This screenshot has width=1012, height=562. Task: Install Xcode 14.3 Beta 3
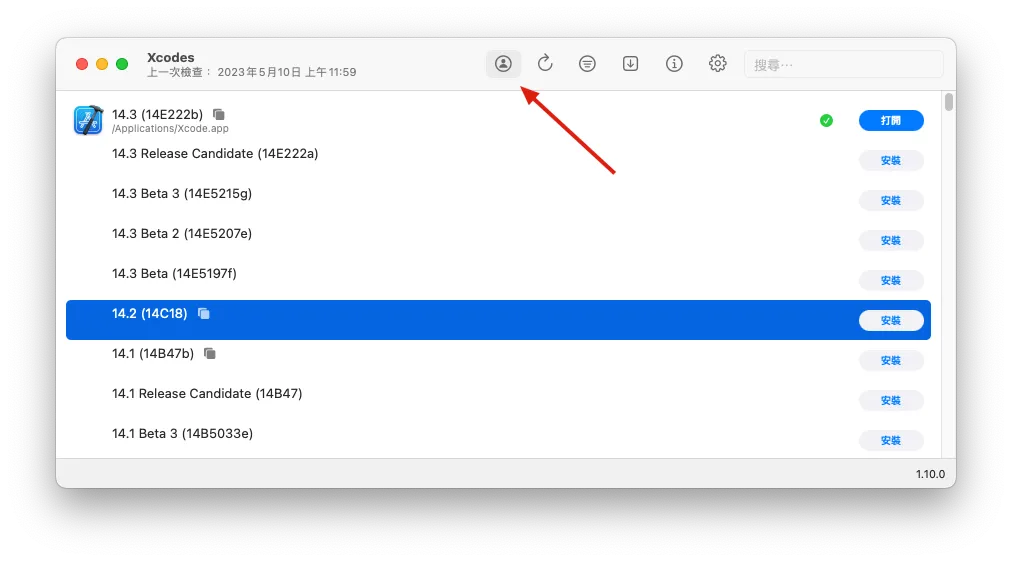(x=890, y=200)
